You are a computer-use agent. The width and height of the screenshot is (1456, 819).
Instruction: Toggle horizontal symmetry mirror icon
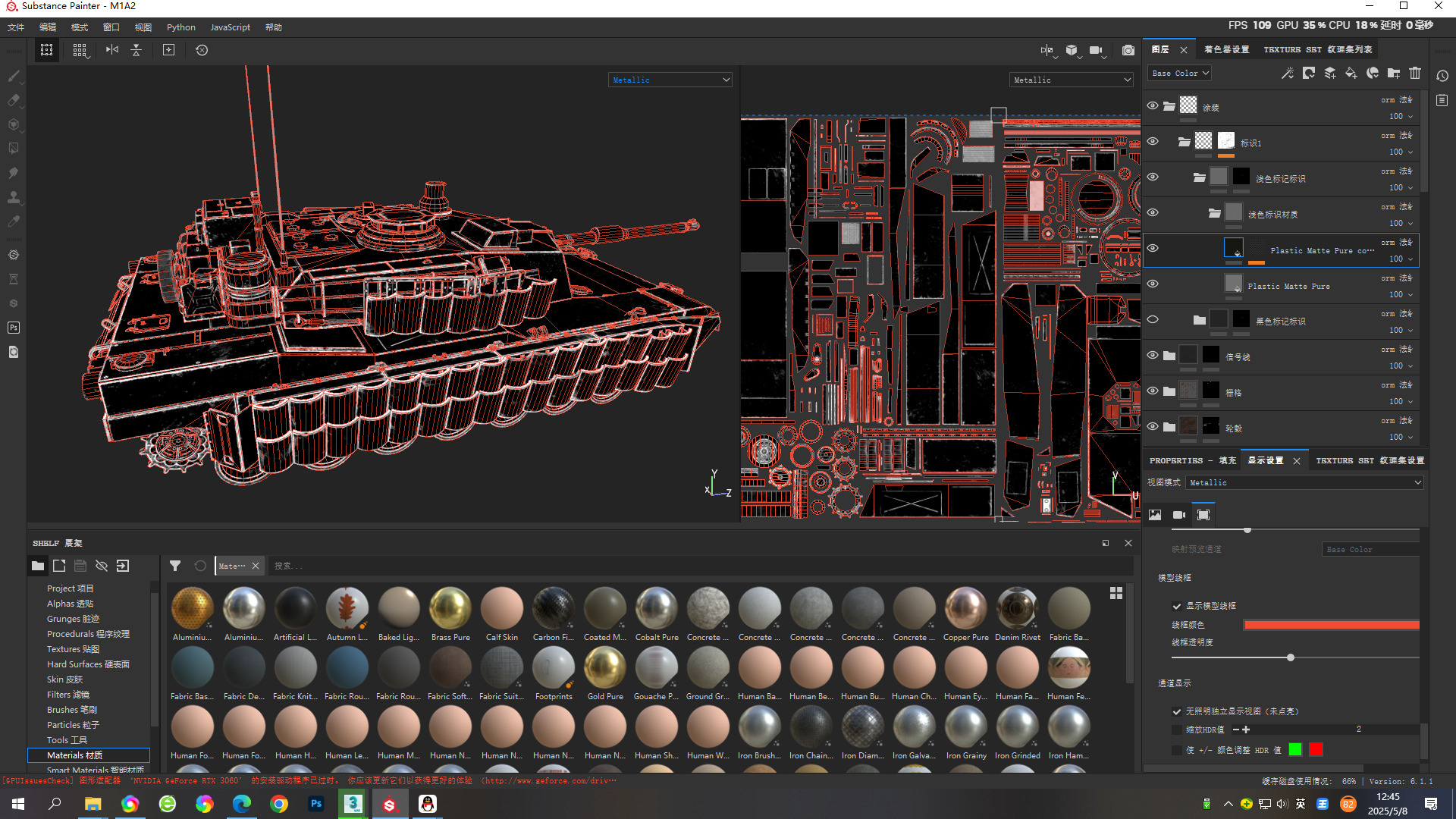(x=112, y=50)
